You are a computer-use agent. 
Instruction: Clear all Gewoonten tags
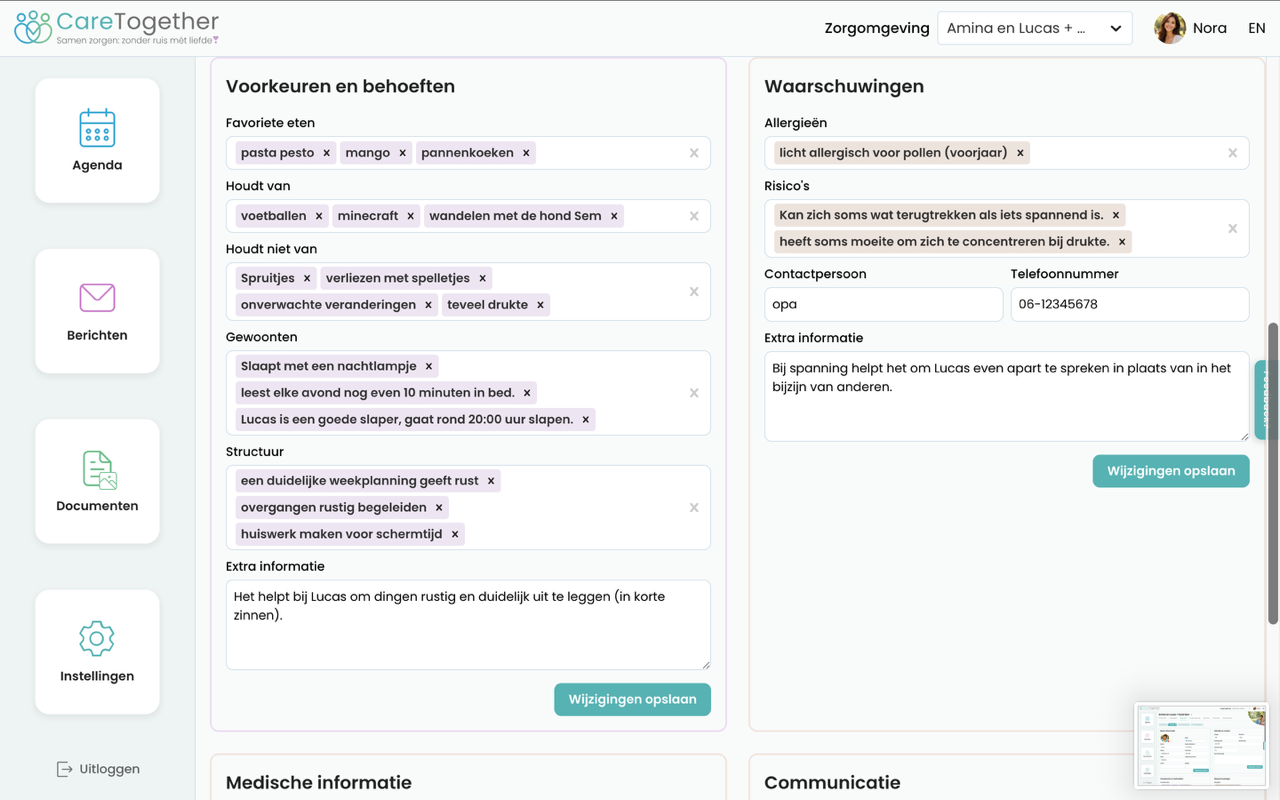[694, 393]
